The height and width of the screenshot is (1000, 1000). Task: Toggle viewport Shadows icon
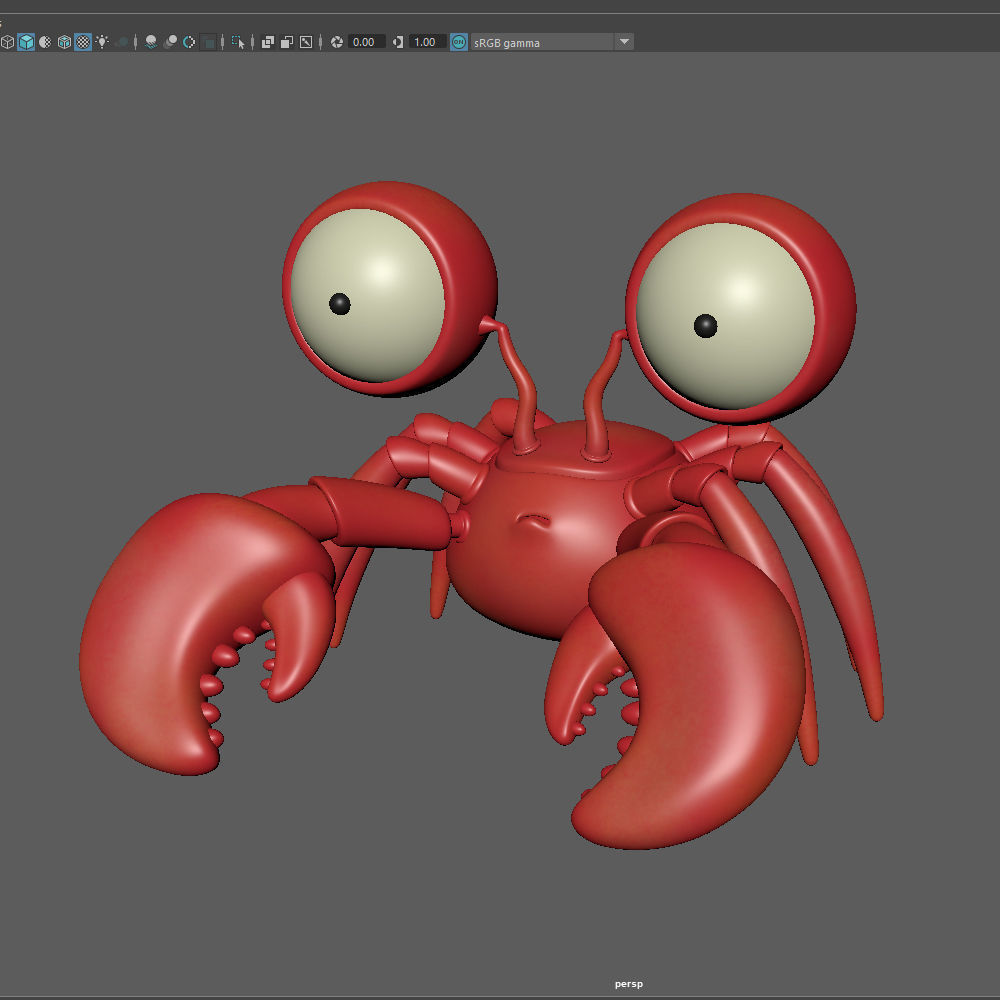click(x=121, y=42)
